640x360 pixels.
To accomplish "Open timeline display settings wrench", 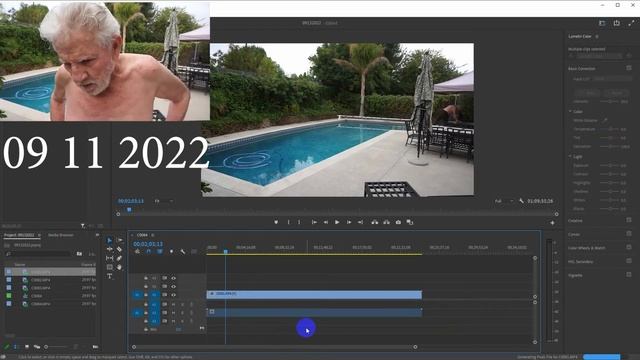I will [x=183, y=251].
